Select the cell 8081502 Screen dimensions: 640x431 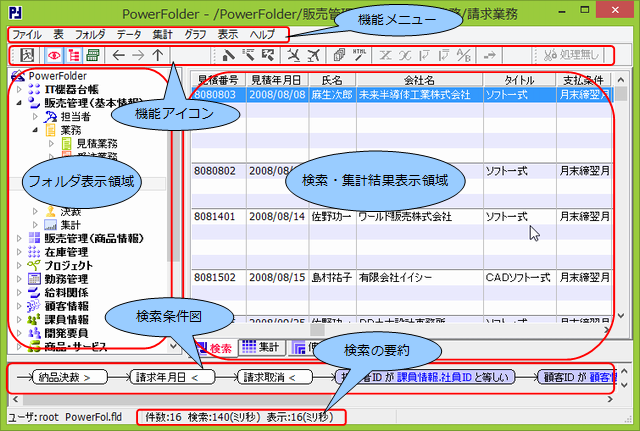[x=219, y=278]
